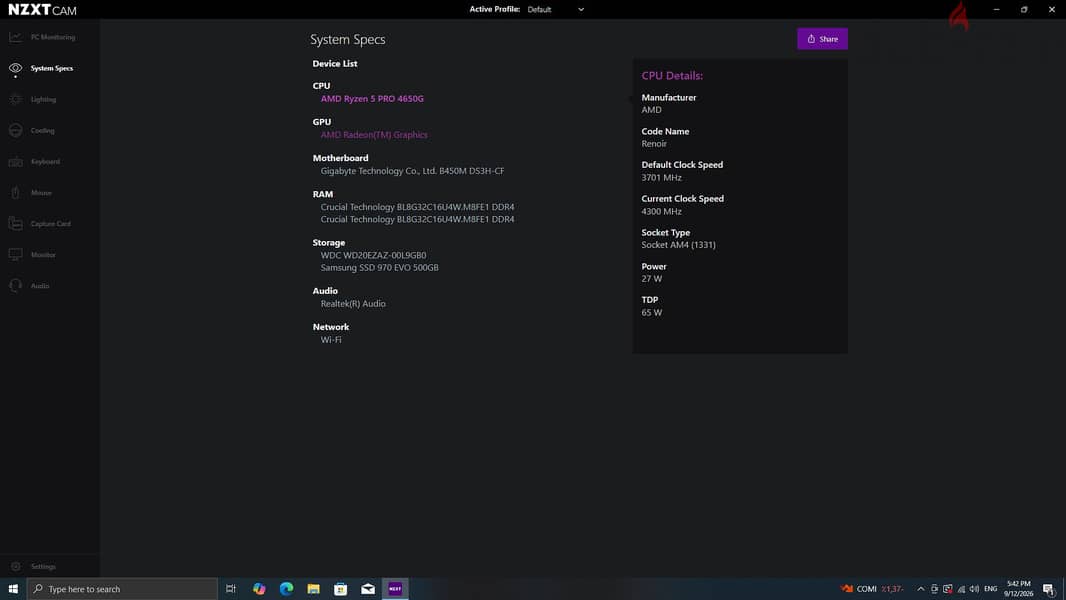
Task: Click the Share button
Action: 822,39
